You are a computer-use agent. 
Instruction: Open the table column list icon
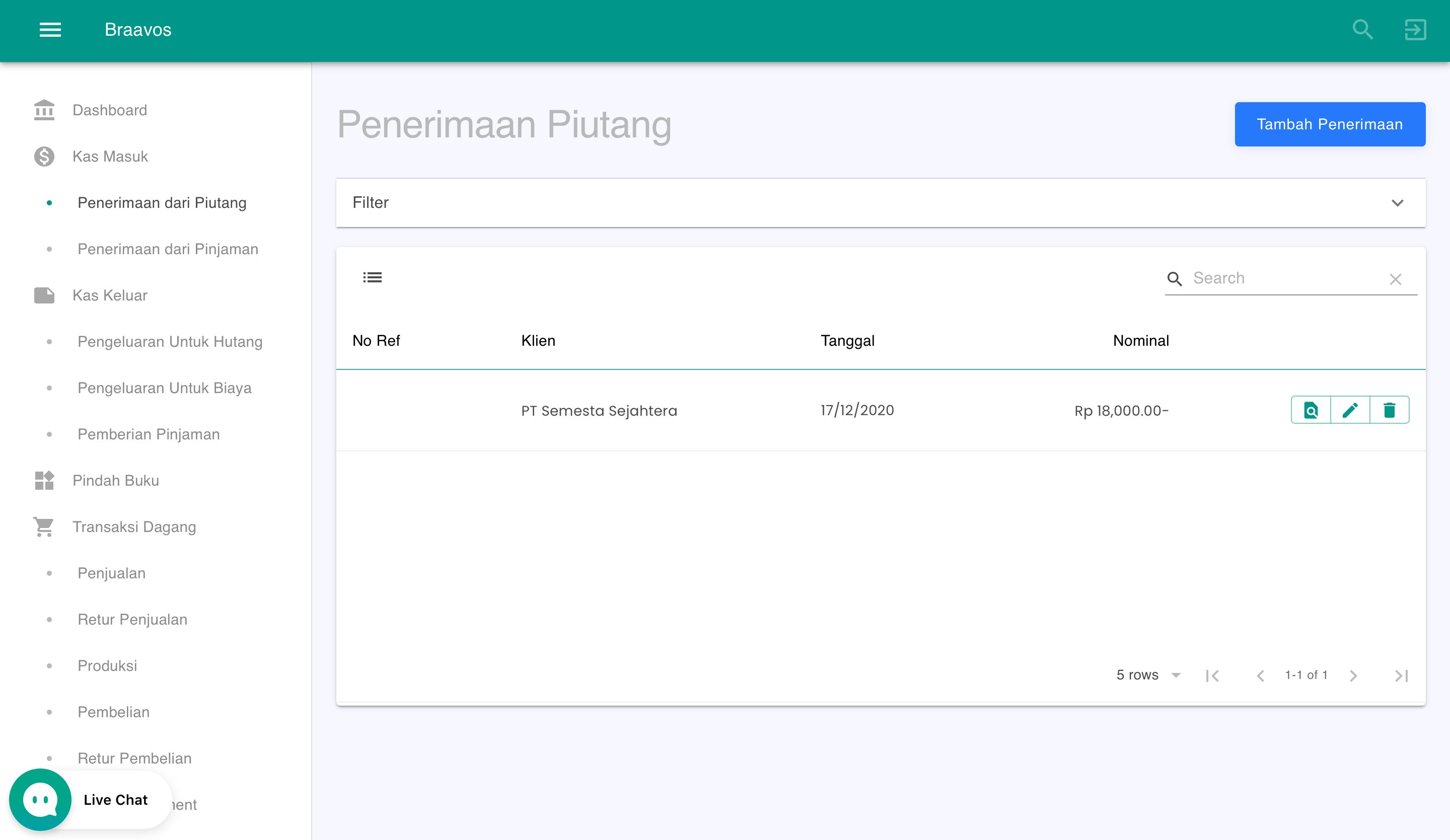(x=372, y=278)
